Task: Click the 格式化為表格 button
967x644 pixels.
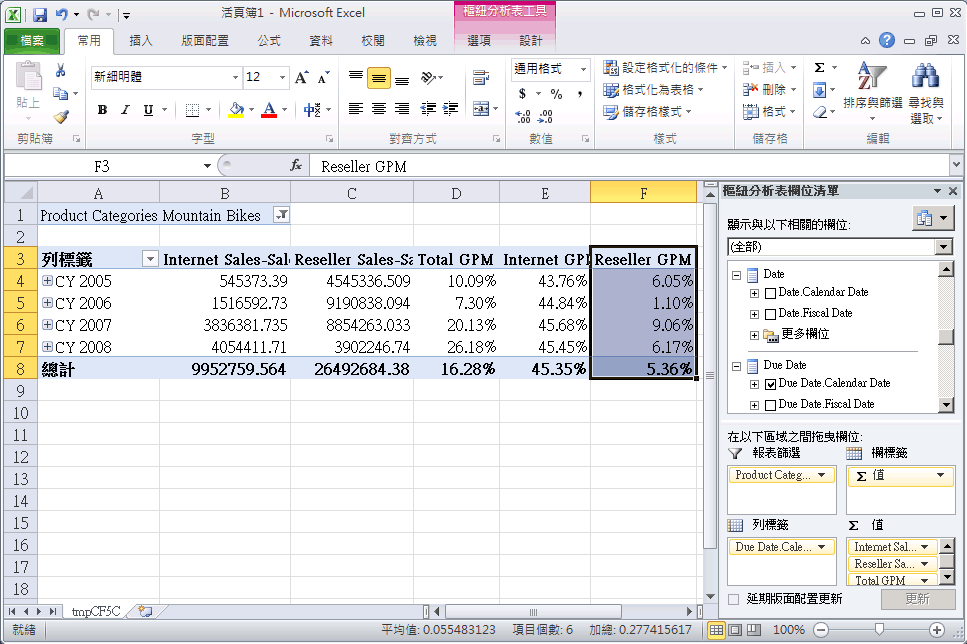Action: (x=654, y=90)
